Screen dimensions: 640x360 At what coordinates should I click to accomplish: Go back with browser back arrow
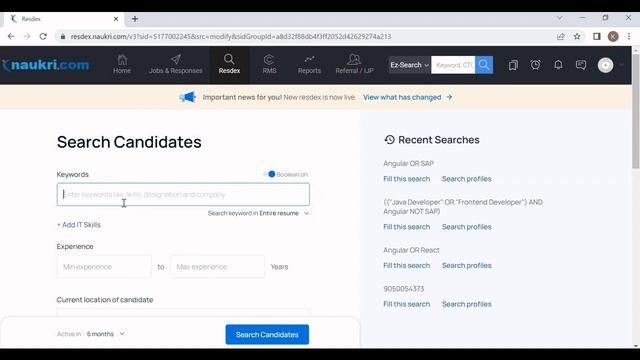pos(11,36)
